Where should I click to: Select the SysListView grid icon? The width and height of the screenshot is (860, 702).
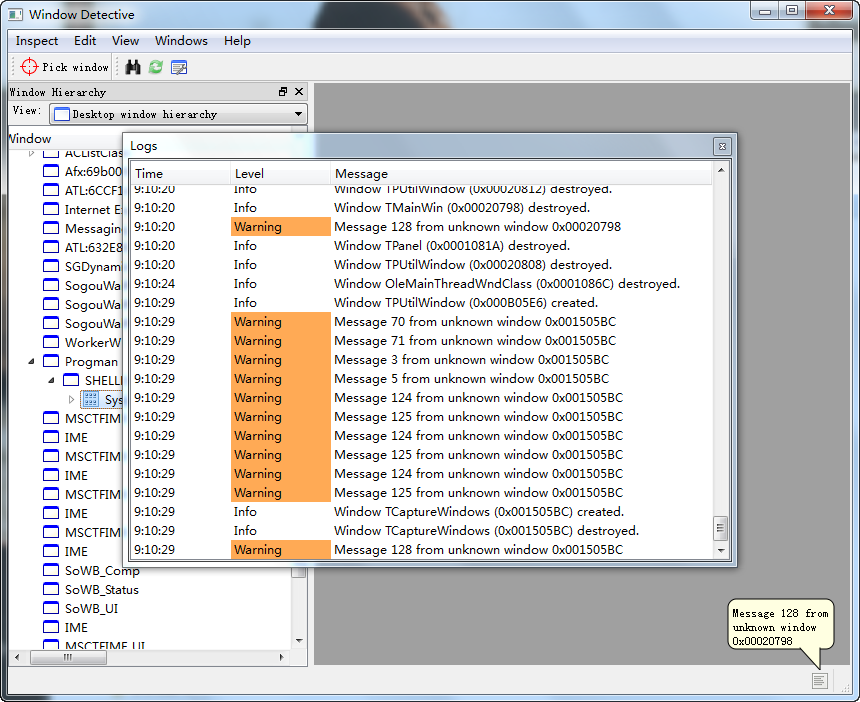pyautogui.click(x=90, y=399)
